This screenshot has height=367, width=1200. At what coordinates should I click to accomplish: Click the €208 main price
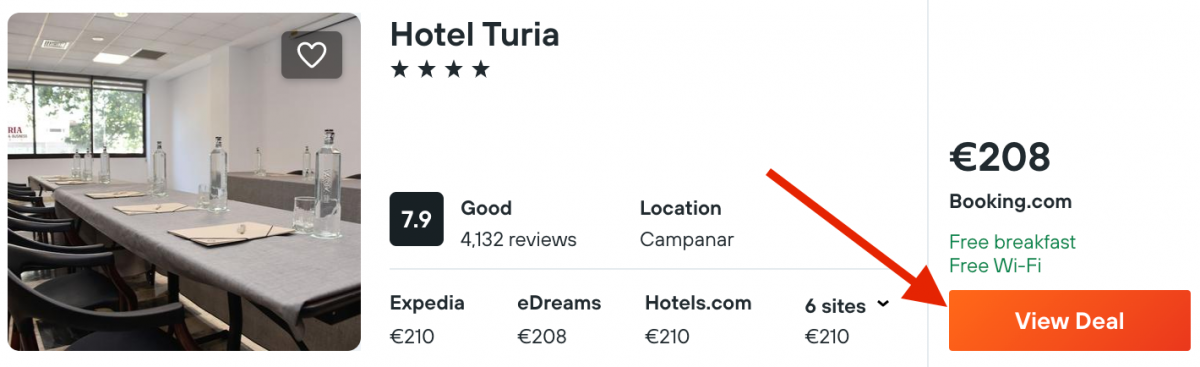(x=1000, y=157)
